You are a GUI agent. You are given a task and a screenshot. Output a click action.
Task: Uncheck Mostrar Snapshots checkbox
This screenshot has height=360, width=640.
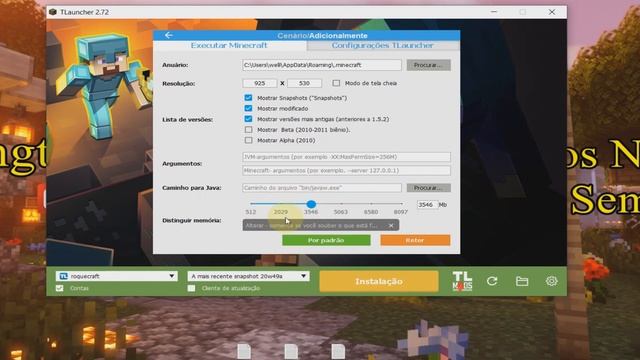[248, 98]
